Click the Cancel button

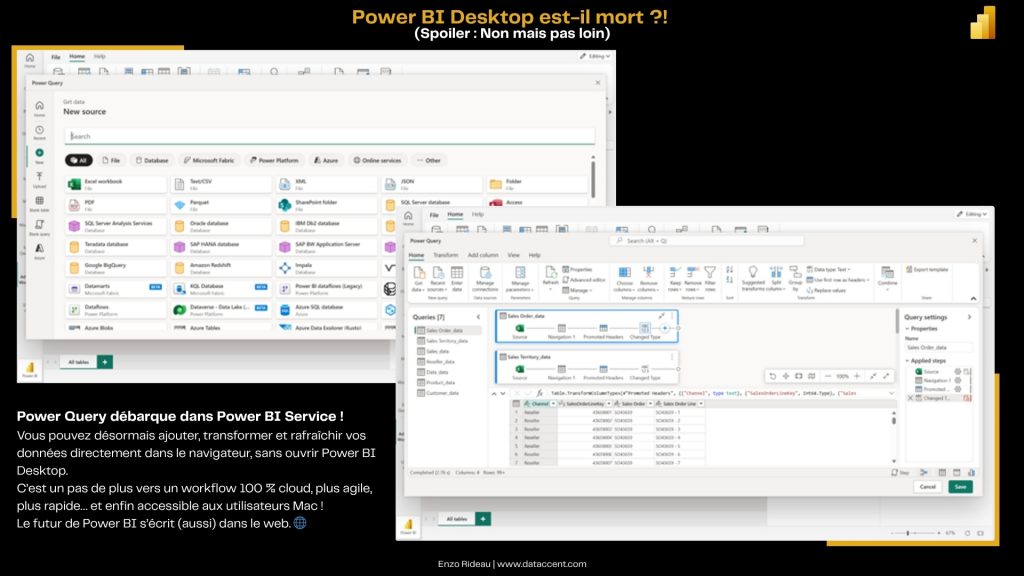(927, 486)
